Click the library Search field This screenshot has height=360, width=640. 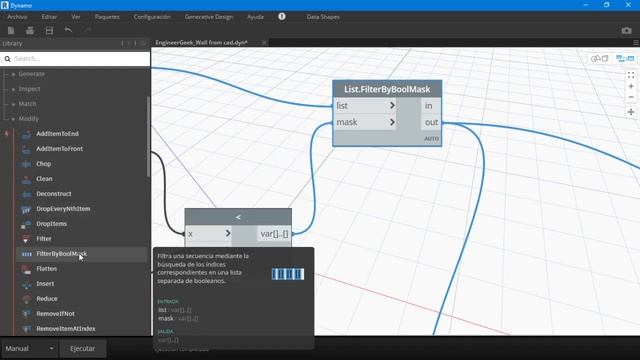pos(76,59)
